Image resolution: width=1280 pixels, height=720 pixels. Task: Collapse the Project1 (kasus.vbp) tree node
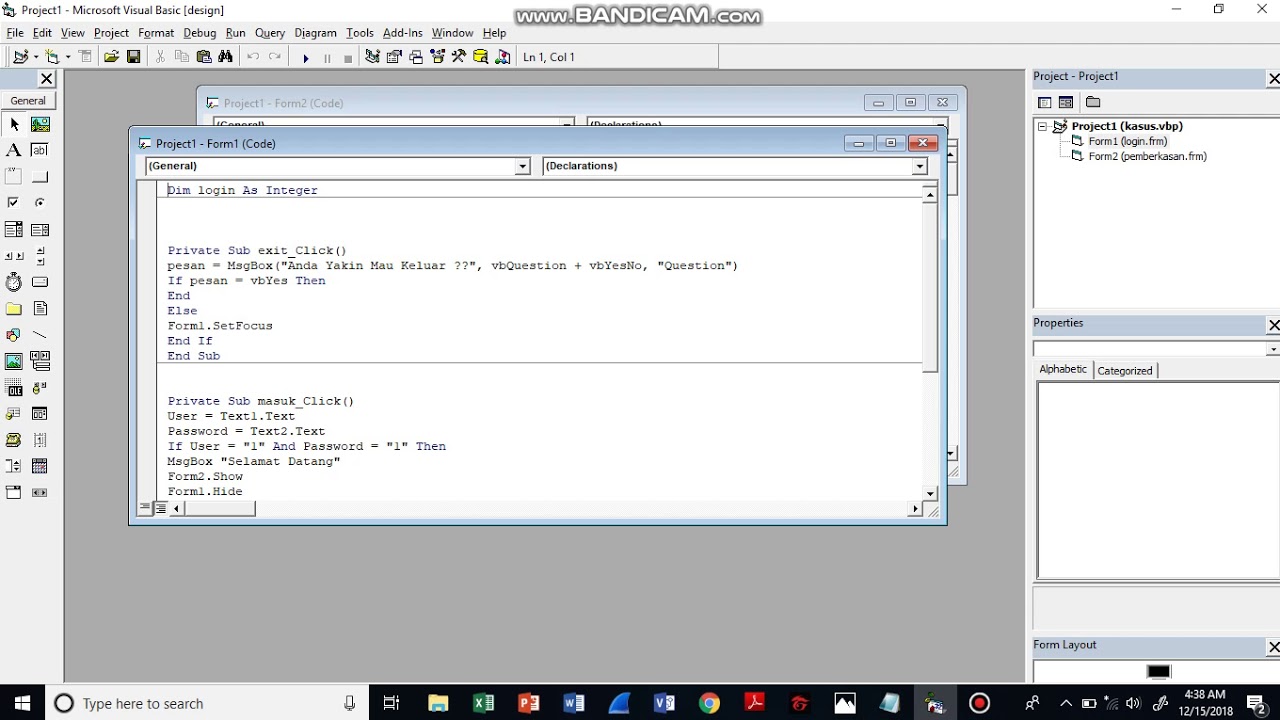click(1042, 126)
